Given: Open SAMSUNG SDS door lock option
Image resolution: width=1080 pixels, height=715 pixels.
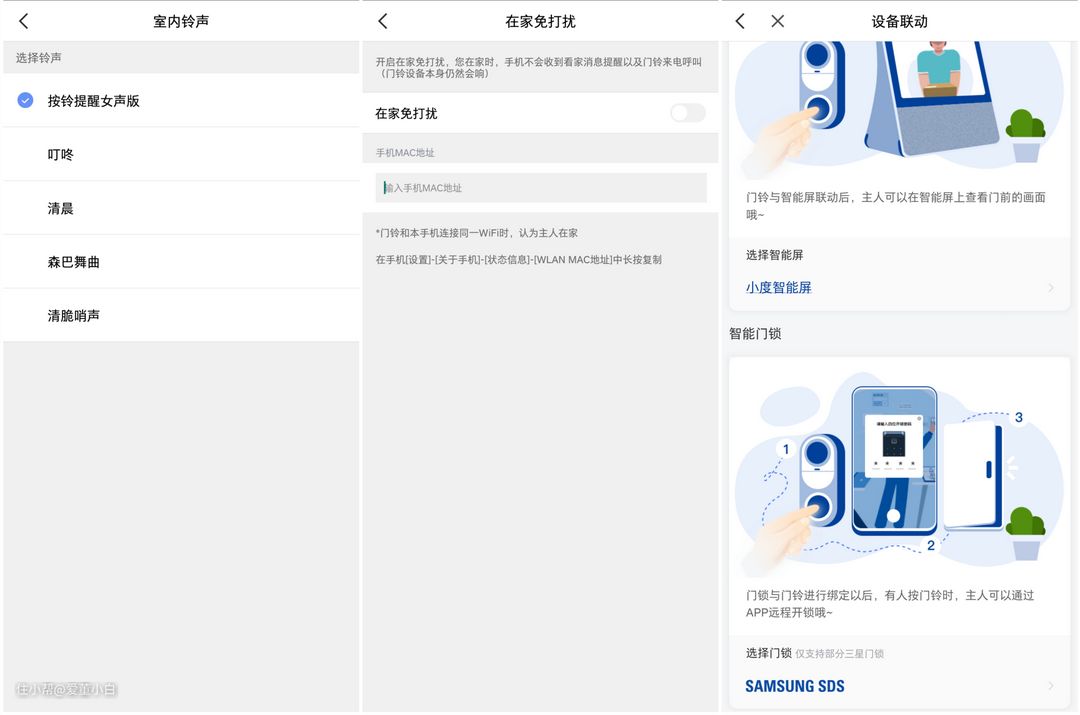Looking at the screenshot, I should pos(795,686).
